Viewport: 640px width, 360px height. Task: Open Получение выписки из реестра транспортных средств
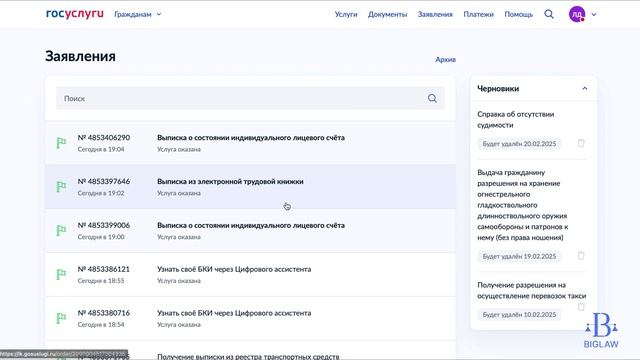point(248,356)
